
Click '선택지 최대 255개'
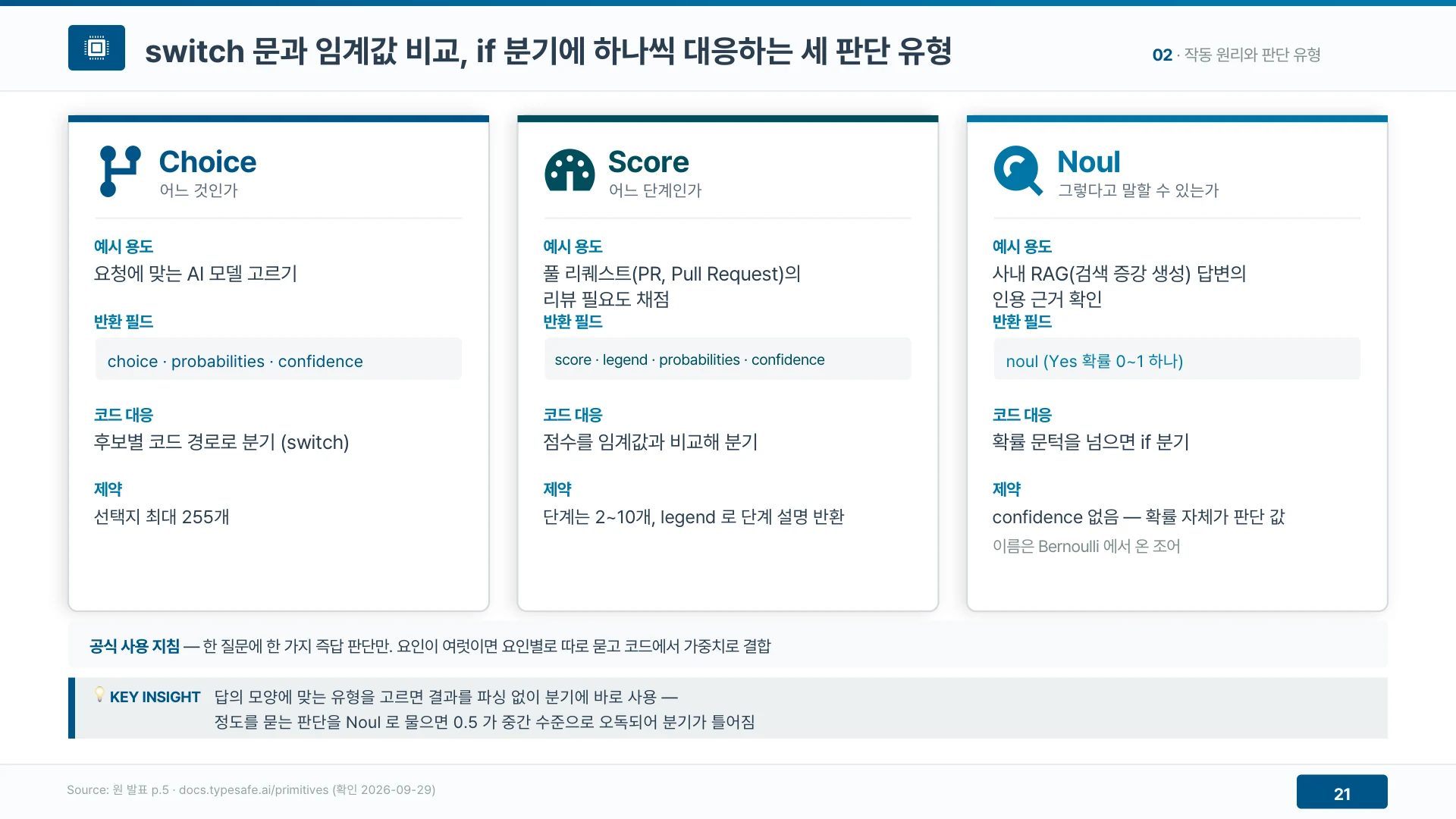[162, 516]
